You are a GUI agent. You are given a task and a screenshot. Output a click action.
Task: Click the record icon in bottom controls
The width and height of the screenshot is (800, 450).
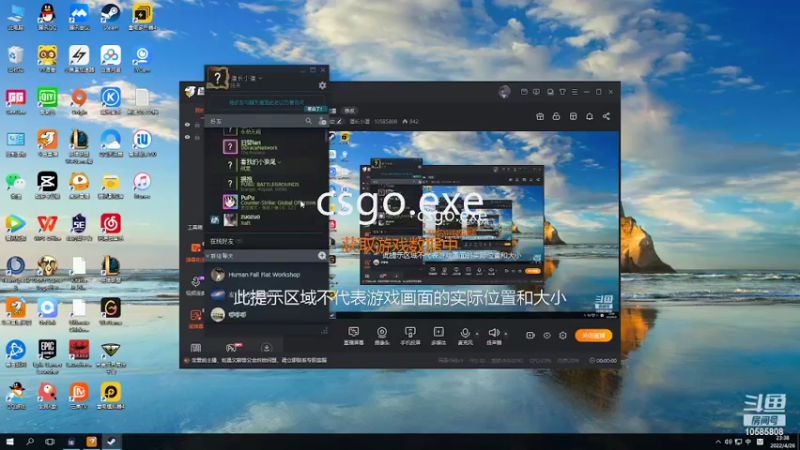click(530, 335)
